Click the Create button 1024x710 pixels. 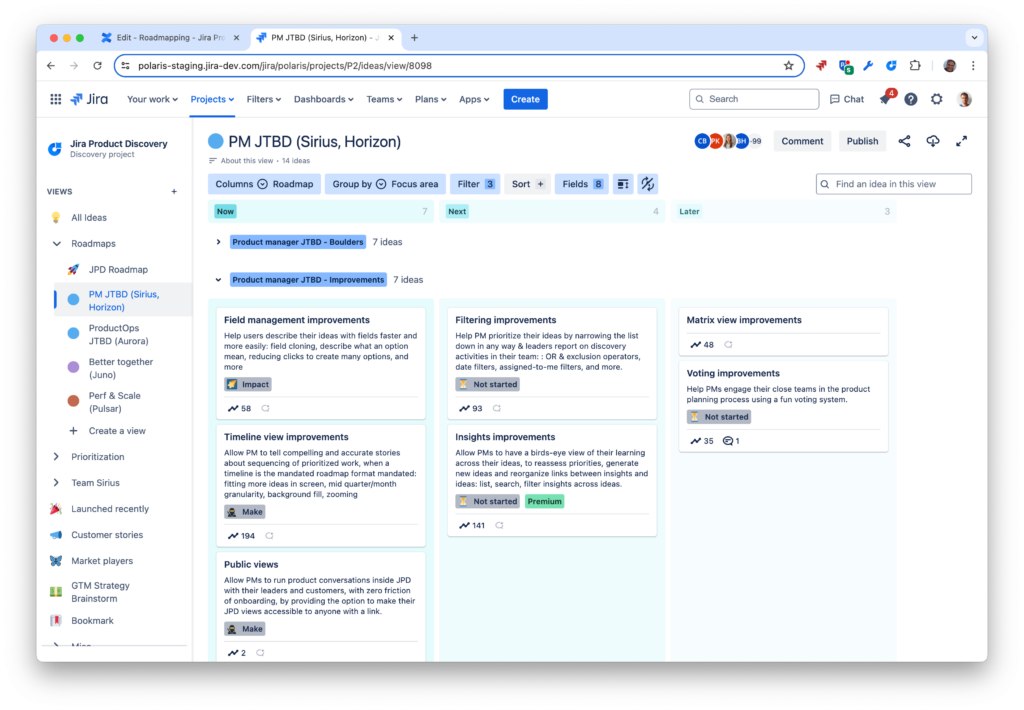click(525, 99)
